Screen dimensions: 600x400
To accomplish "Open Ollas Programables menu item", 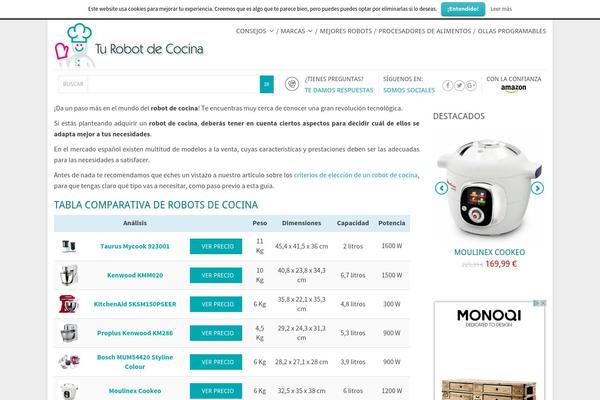I will tap(512, 31).
